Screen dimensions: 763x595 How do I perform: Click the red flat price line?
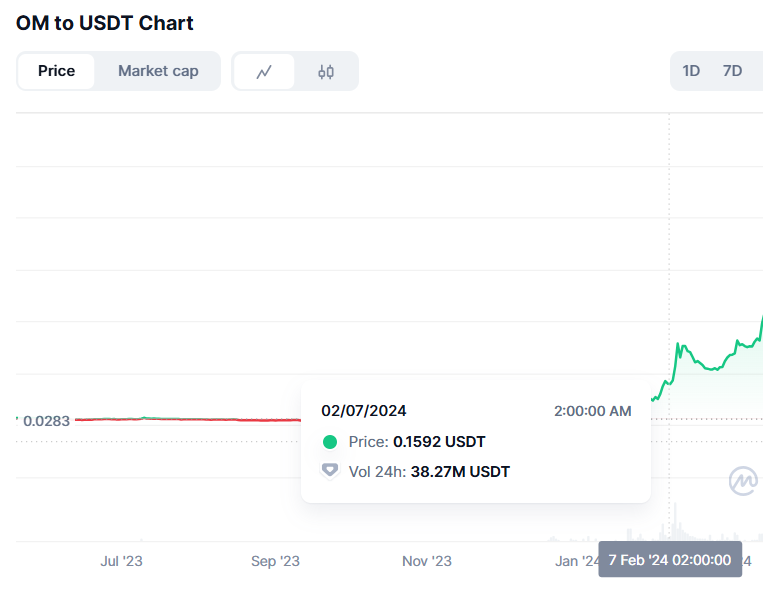[x=188, y=419]
